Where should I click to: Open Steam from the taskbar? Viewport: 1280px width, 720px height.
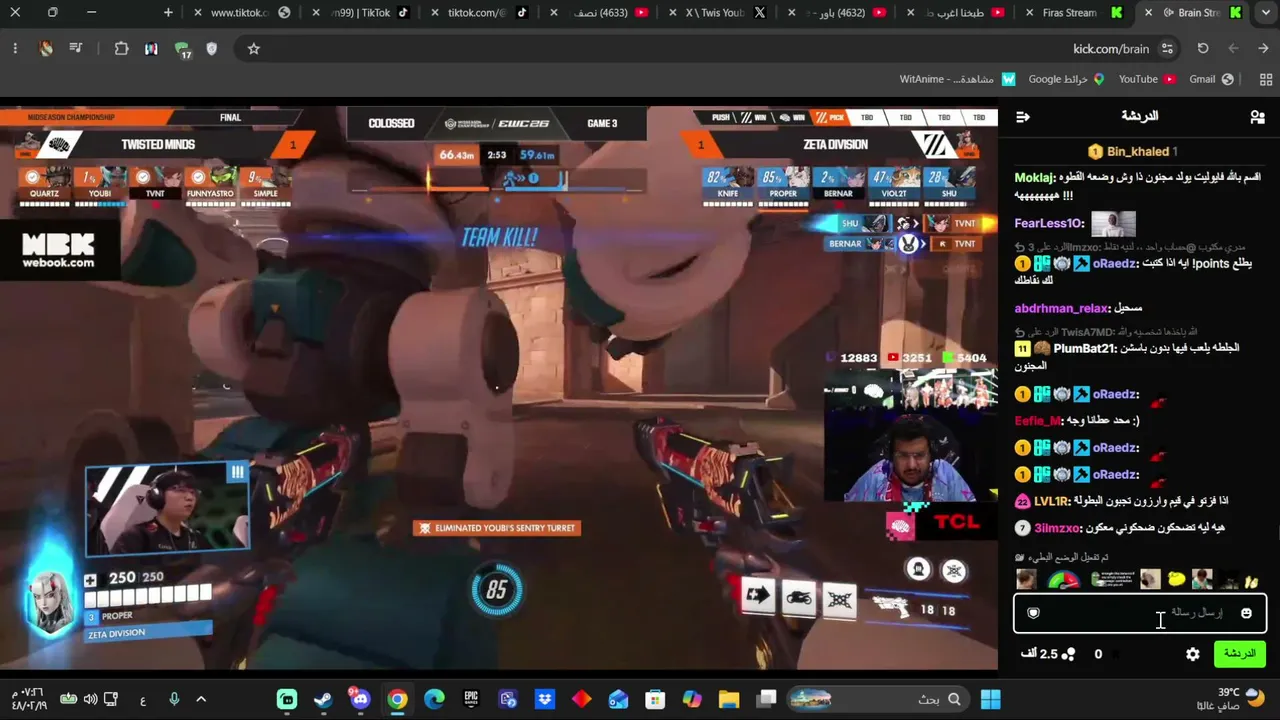pyautogui.click(x=323, y=699)
